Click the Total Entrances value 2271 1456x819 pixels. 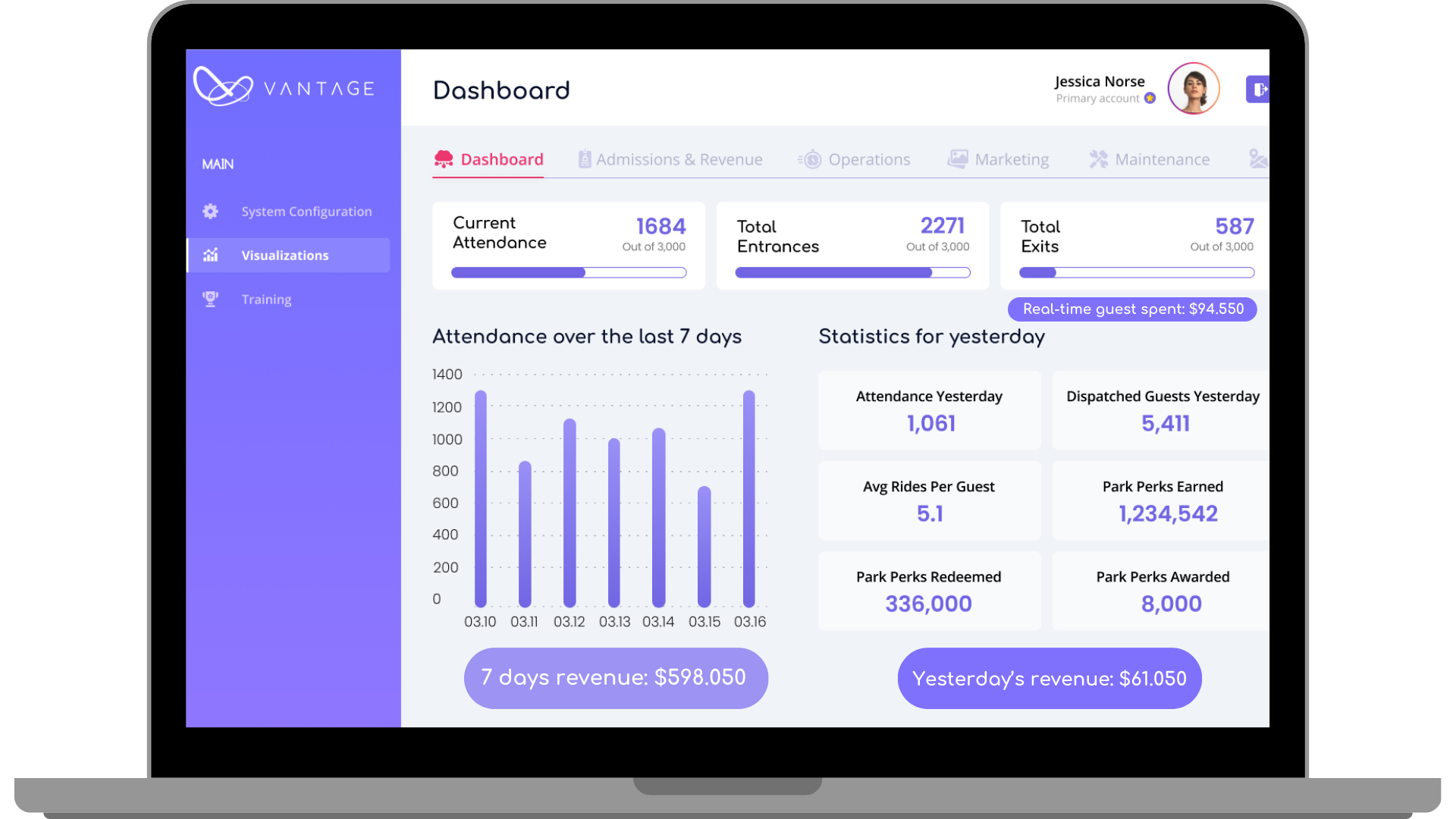click(x=943, y=226)
